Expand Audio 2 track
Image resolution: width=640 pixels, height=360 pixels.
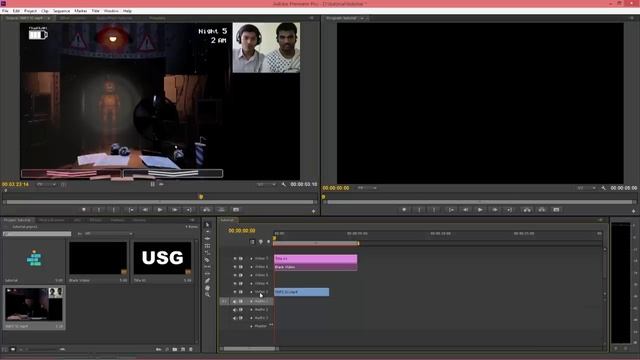coord(251,310)
